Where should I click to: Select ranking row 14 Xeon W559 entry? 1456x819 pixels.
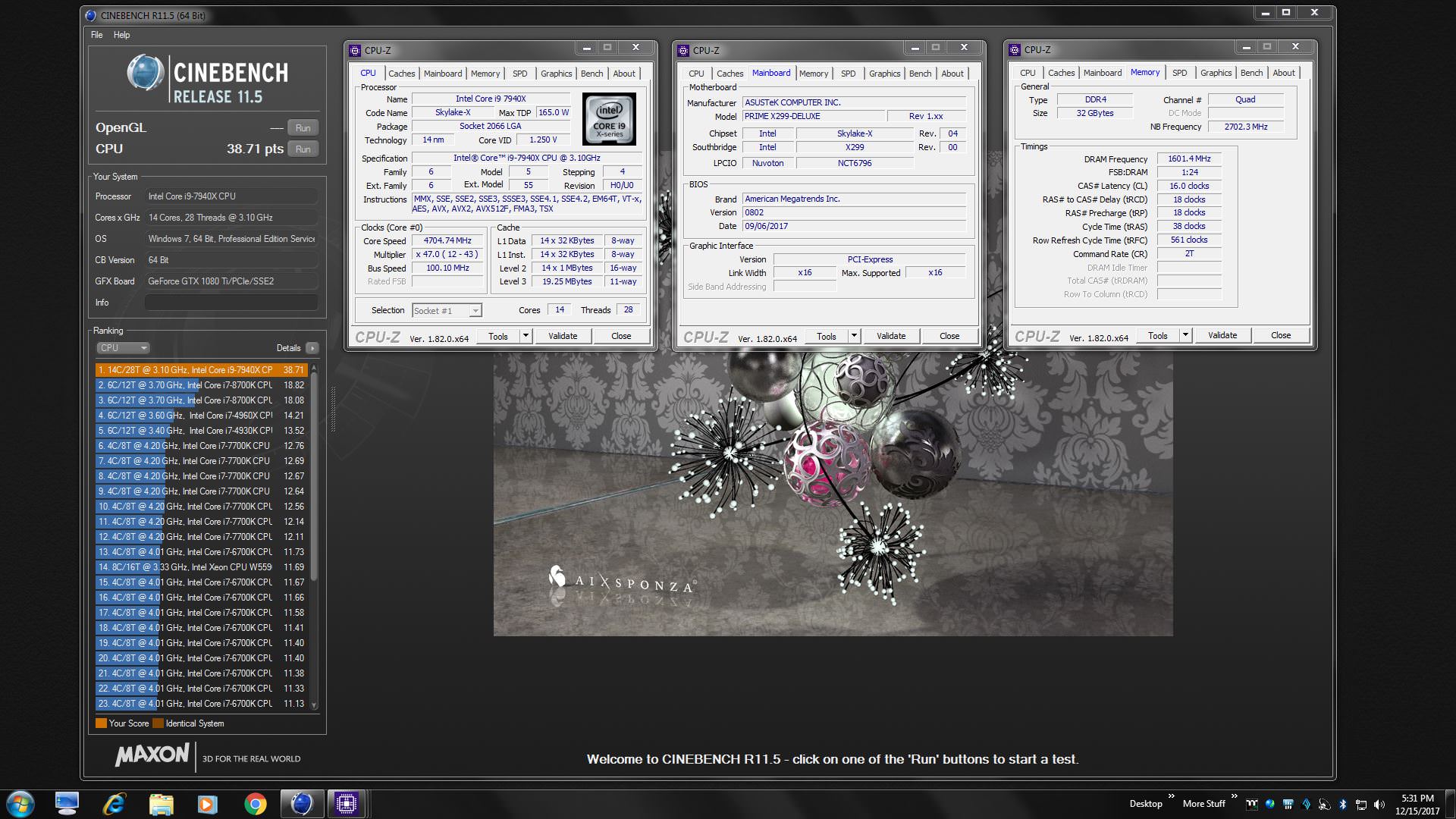201,567
